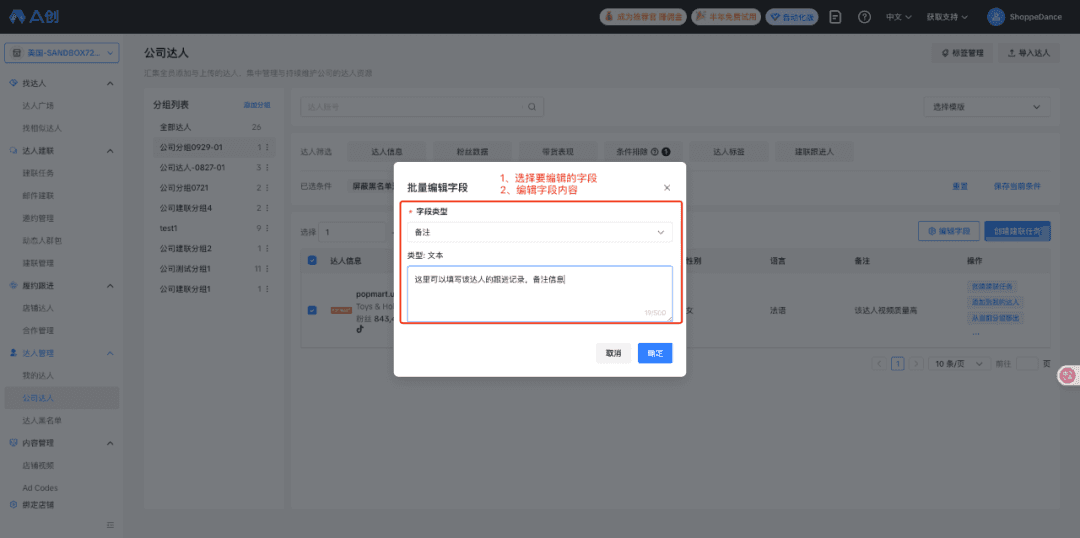Expand the 获取支持 menu

(x=947, y=17)
